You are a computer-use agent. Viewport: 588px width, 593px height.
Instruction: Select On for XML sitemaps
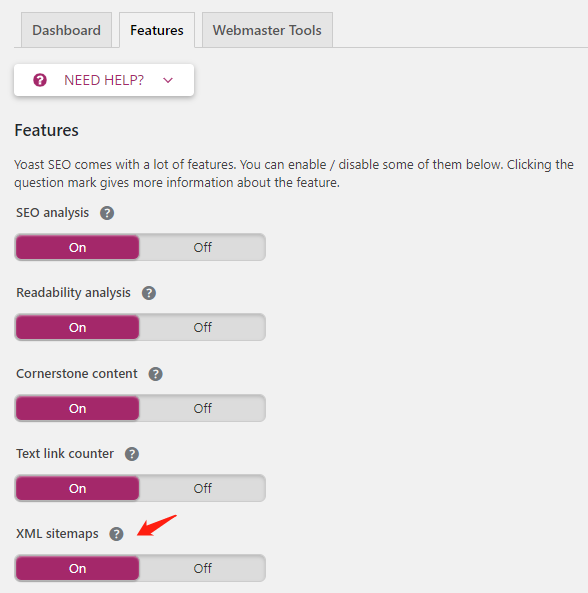click(78, 568)
